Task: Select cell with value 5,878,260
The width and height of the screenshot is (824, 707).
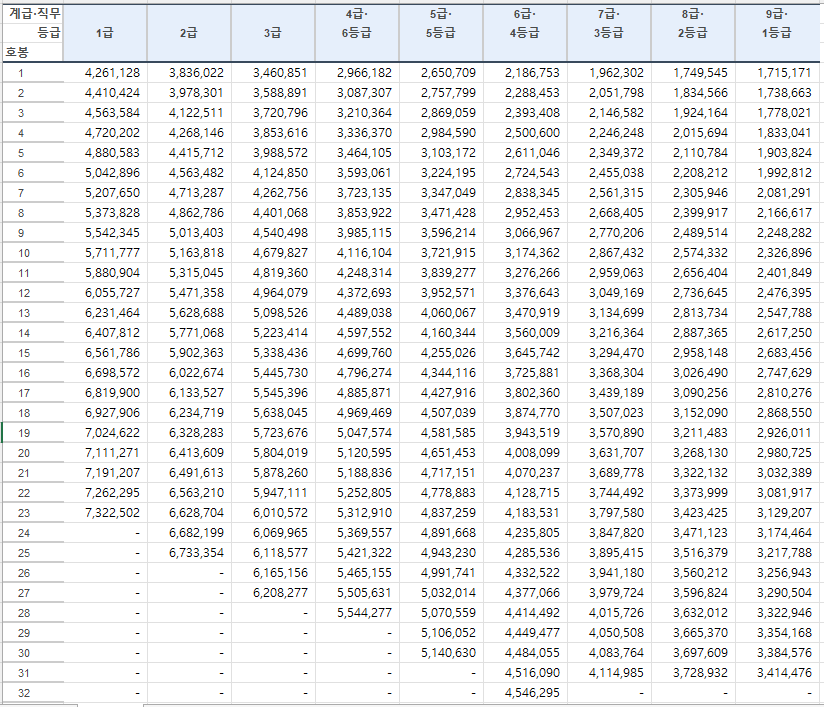Action: click(x=273, y=472)
